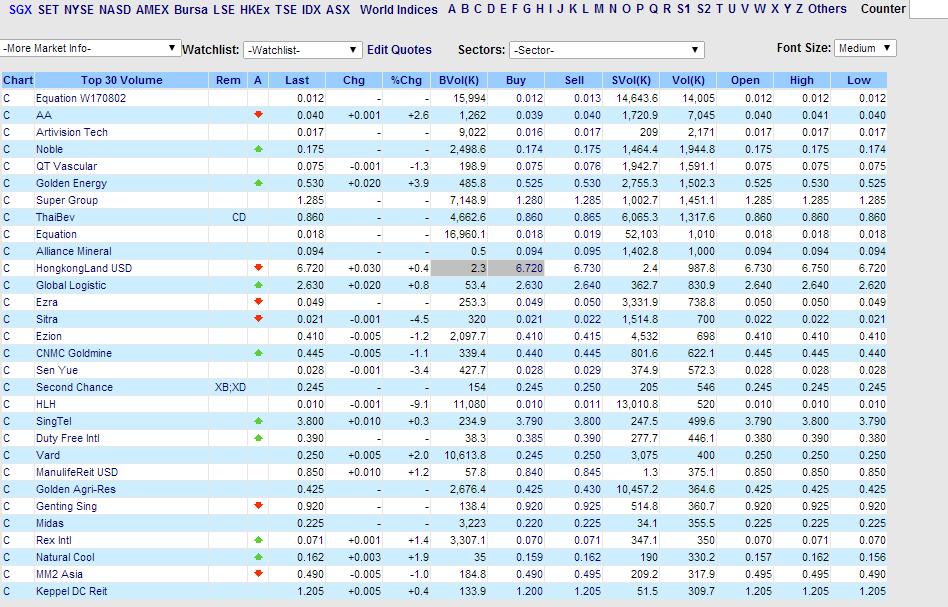This screenshot has height=607, width=948.
Task: Click the red down arrow in AA row
Action: click(258, 114)
